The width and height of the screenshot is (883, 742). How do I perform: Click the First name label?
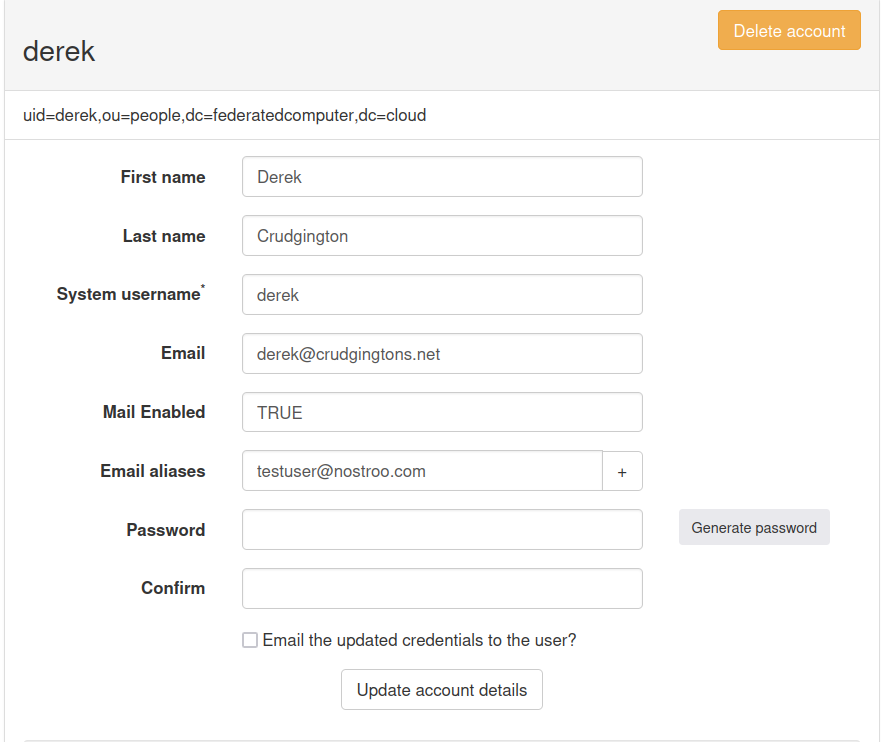tap(163, 177)
